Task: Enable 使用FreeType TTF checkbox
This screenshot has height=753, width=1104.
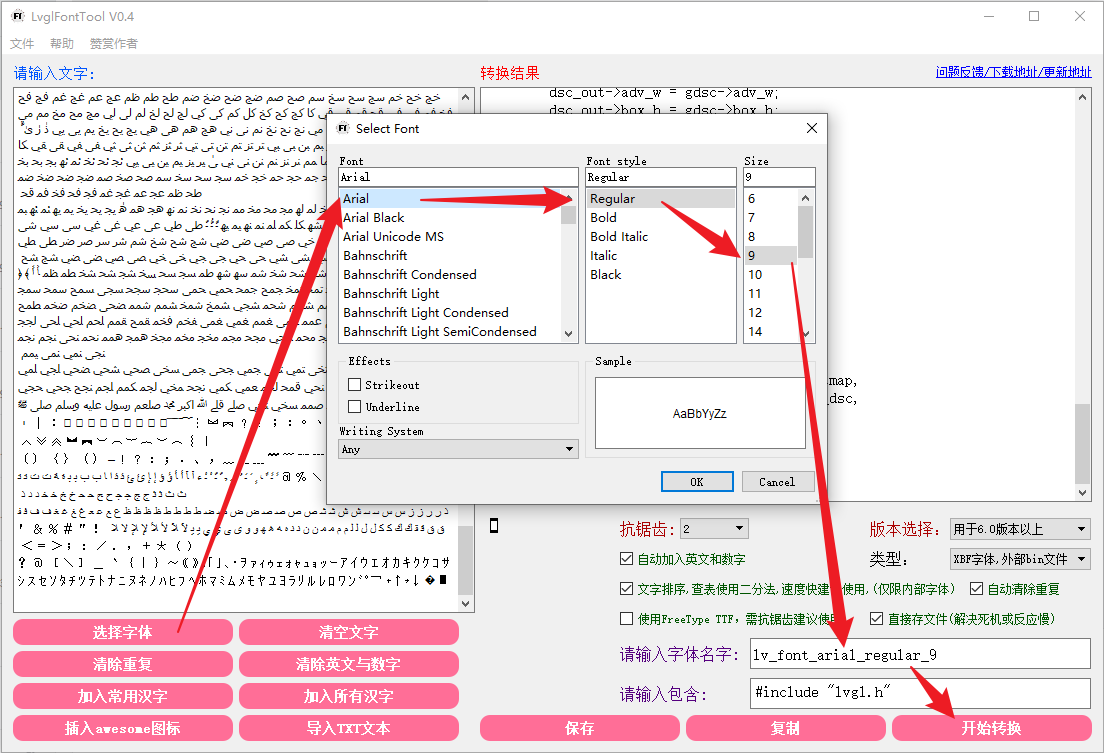Action: coord(627,618)
